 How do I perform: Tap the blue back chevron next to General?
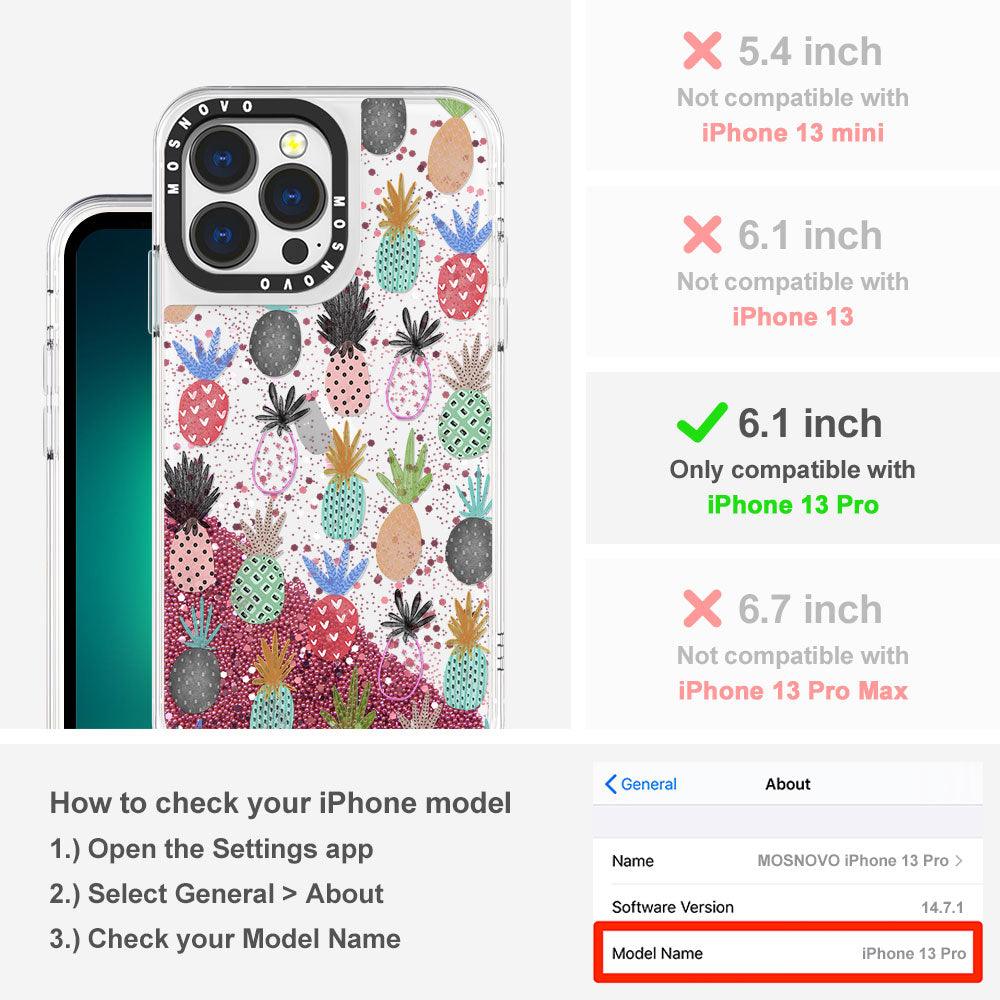[x=610, y=784]
